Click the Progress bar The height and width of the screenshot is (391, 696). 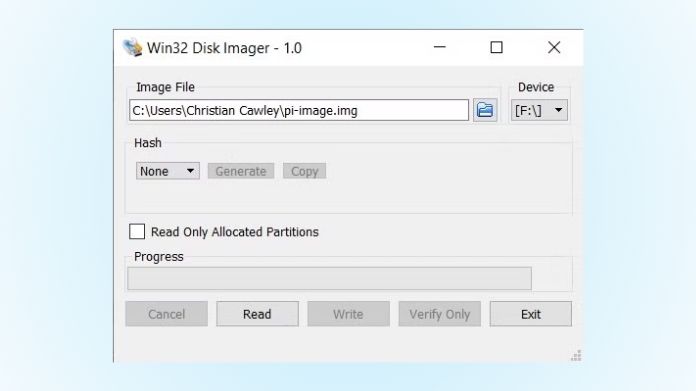pos(329,278)
